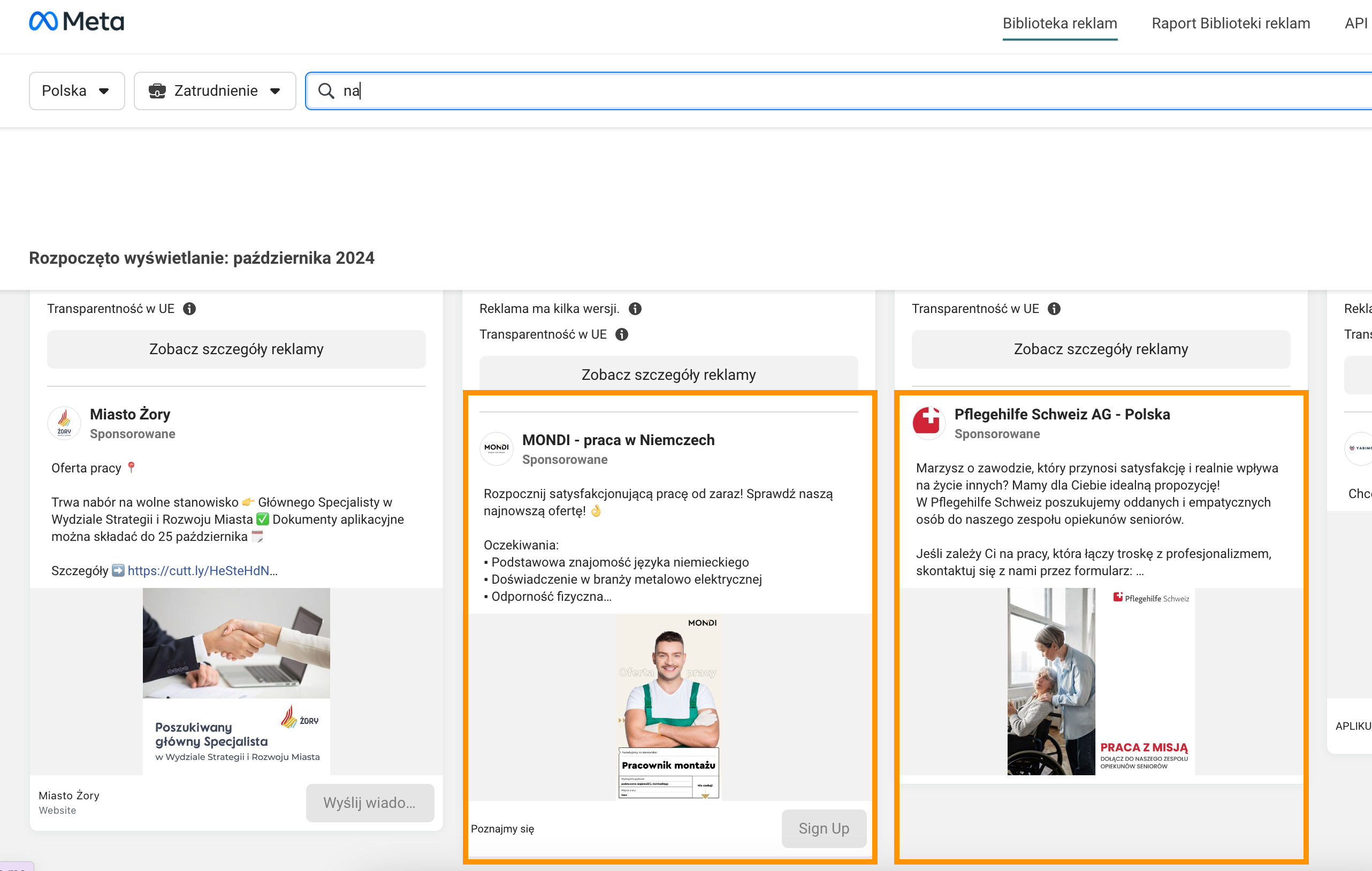Open the Pracownik montażu ad image
Image resolution: width=1372 pixels, height=871 pixels.
coord(668,707)
